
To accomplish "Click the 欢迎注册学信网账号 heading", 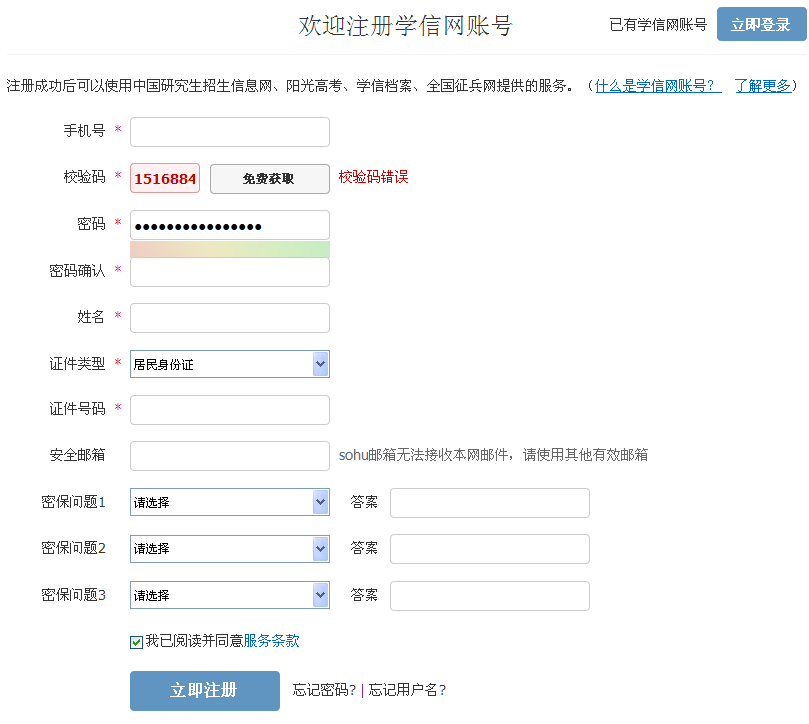I will [x=406, y=25].
